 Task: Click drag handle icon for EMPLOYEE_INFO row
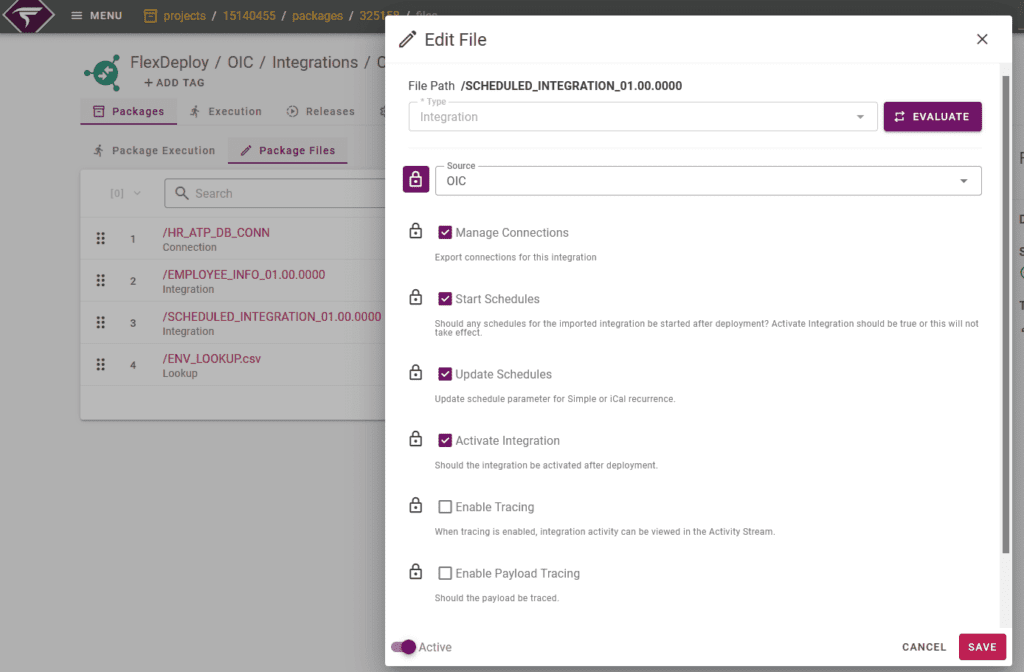[101, 280]
